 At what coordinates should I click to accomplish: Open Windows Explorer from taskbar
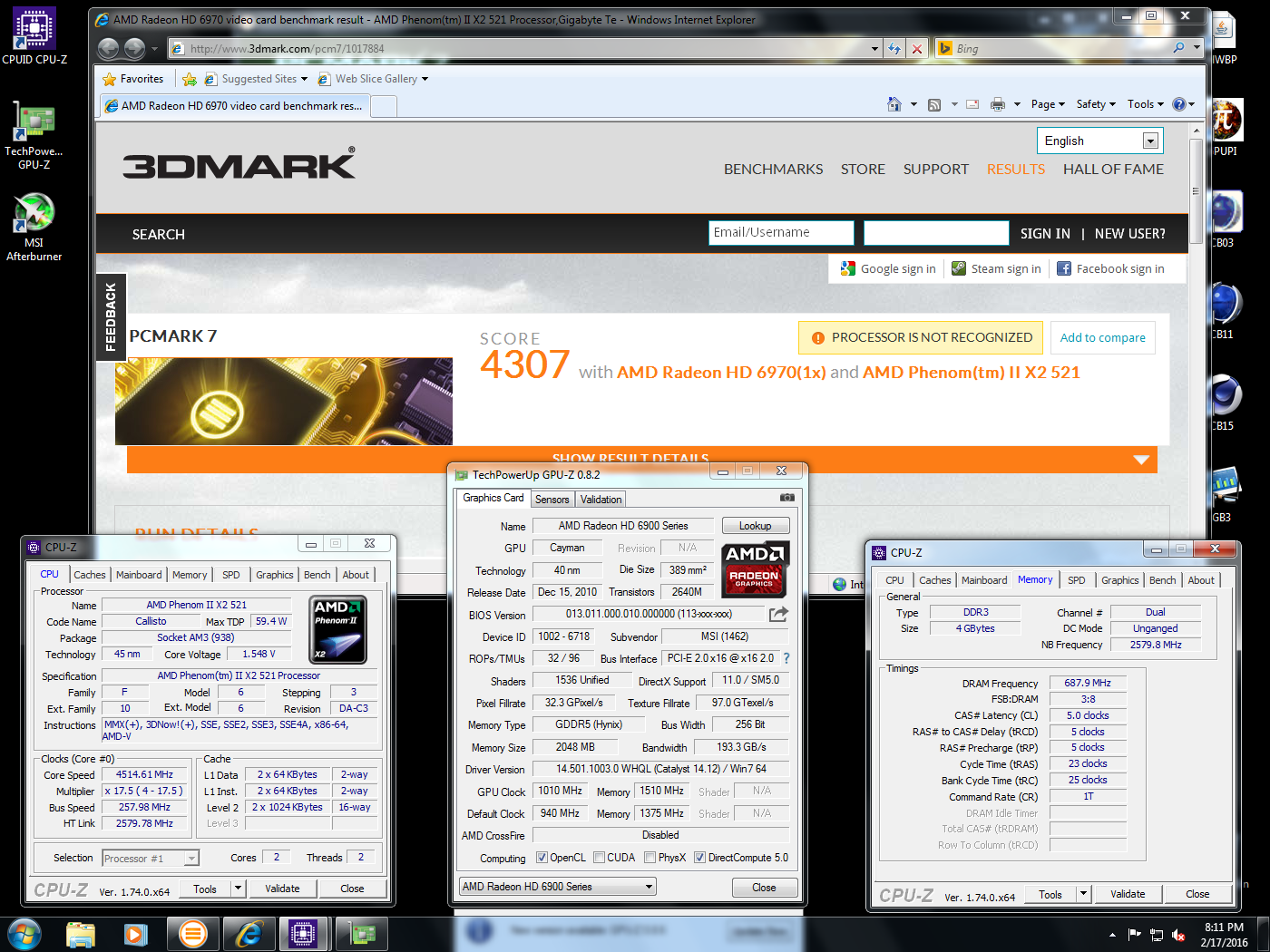[81, 934]
